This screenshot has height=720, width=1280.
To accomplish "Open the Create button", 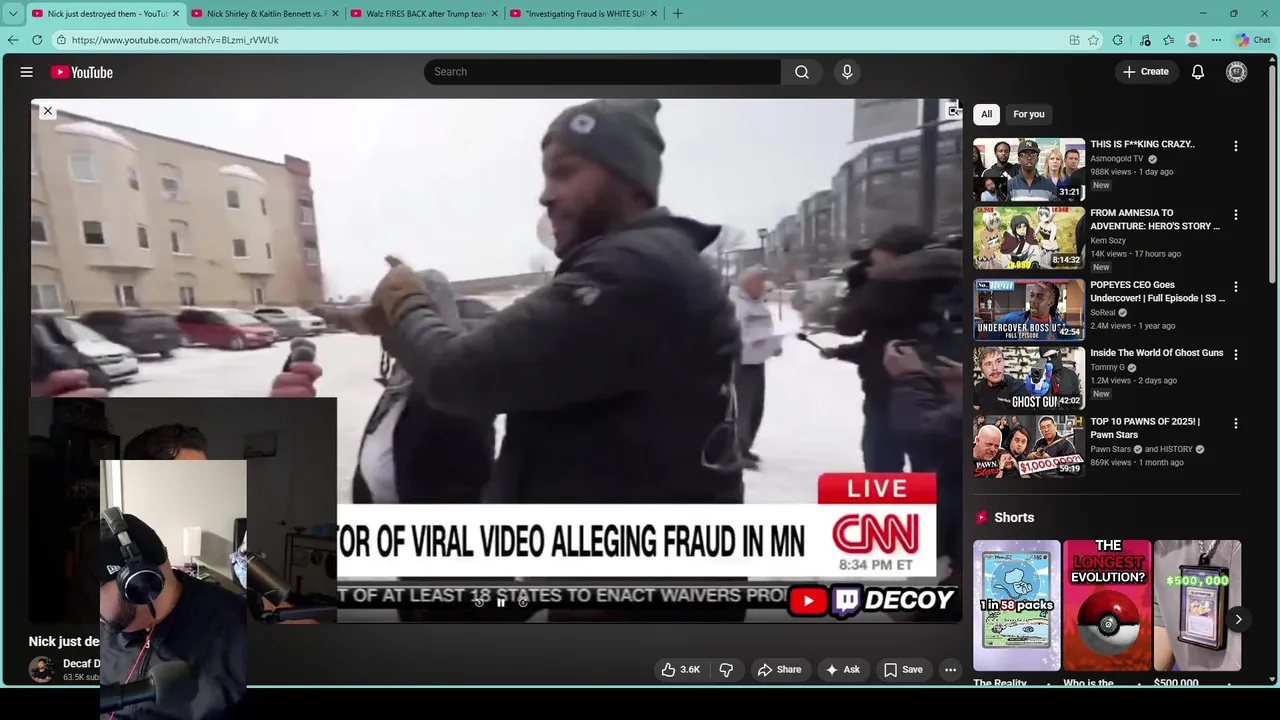I will (x=1146, y=72).
